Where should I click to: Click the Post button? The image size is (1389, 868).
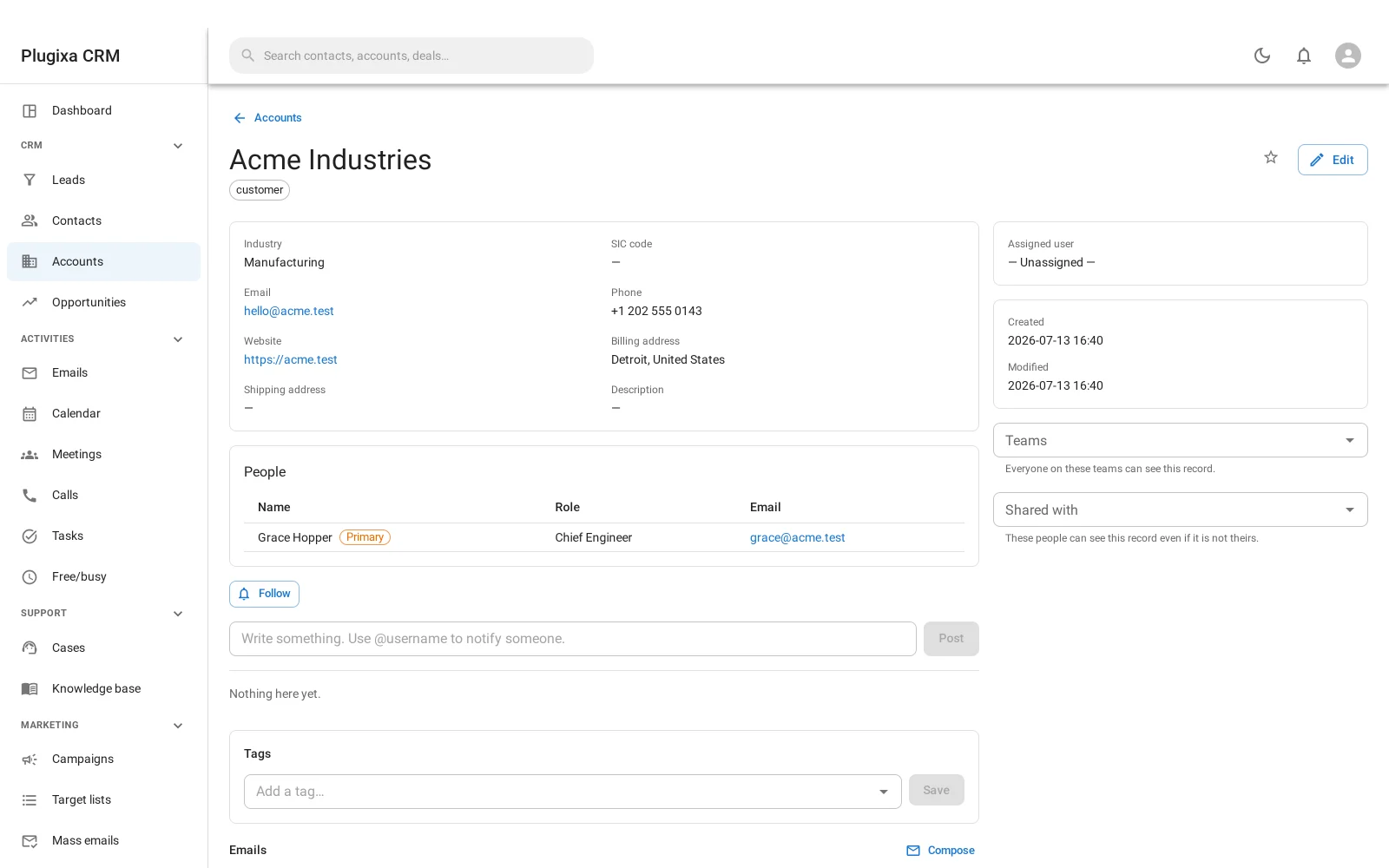951,639
